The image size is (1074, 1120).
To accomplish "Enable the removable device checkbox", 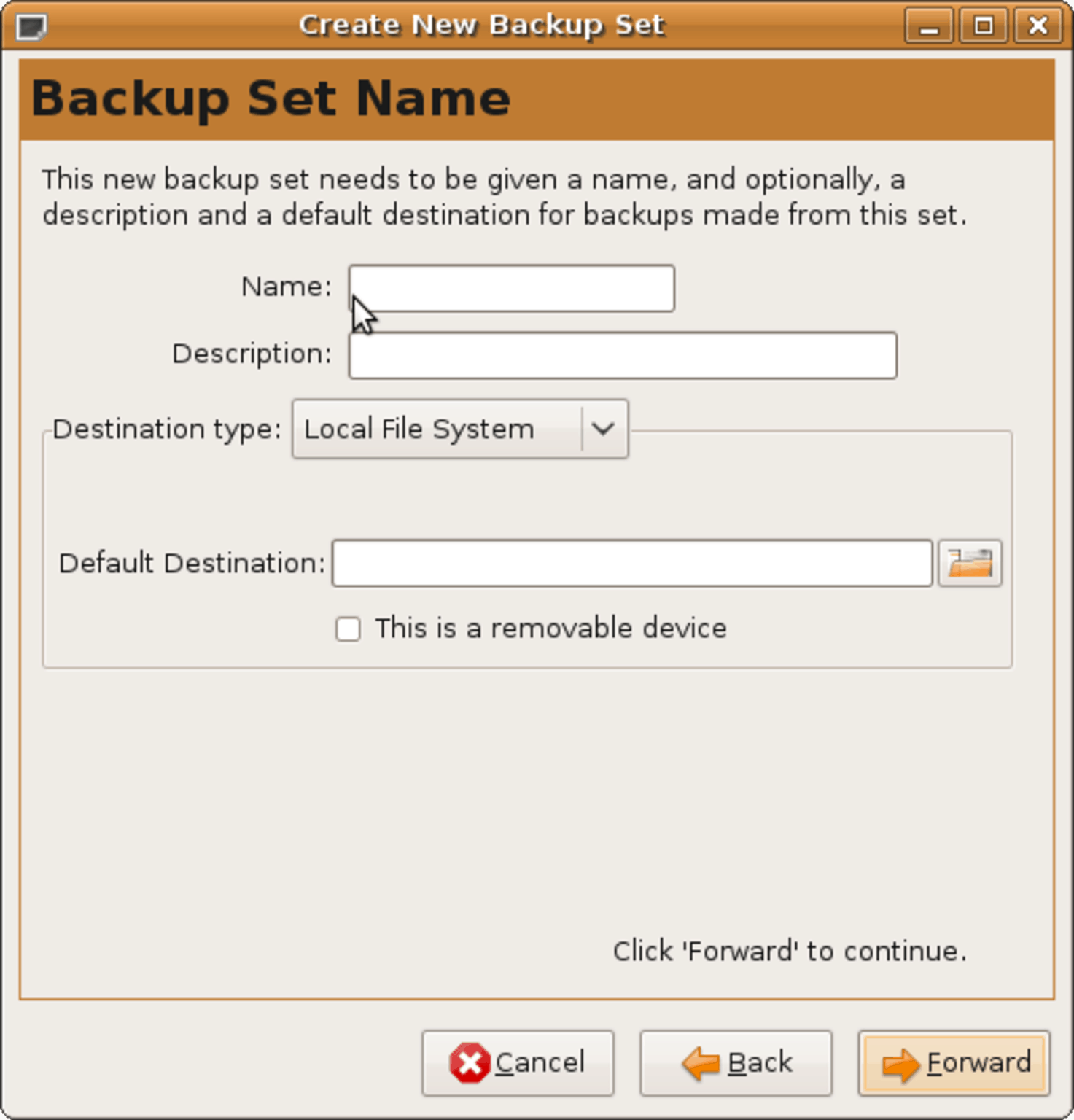I will click(x=348, y=629).
